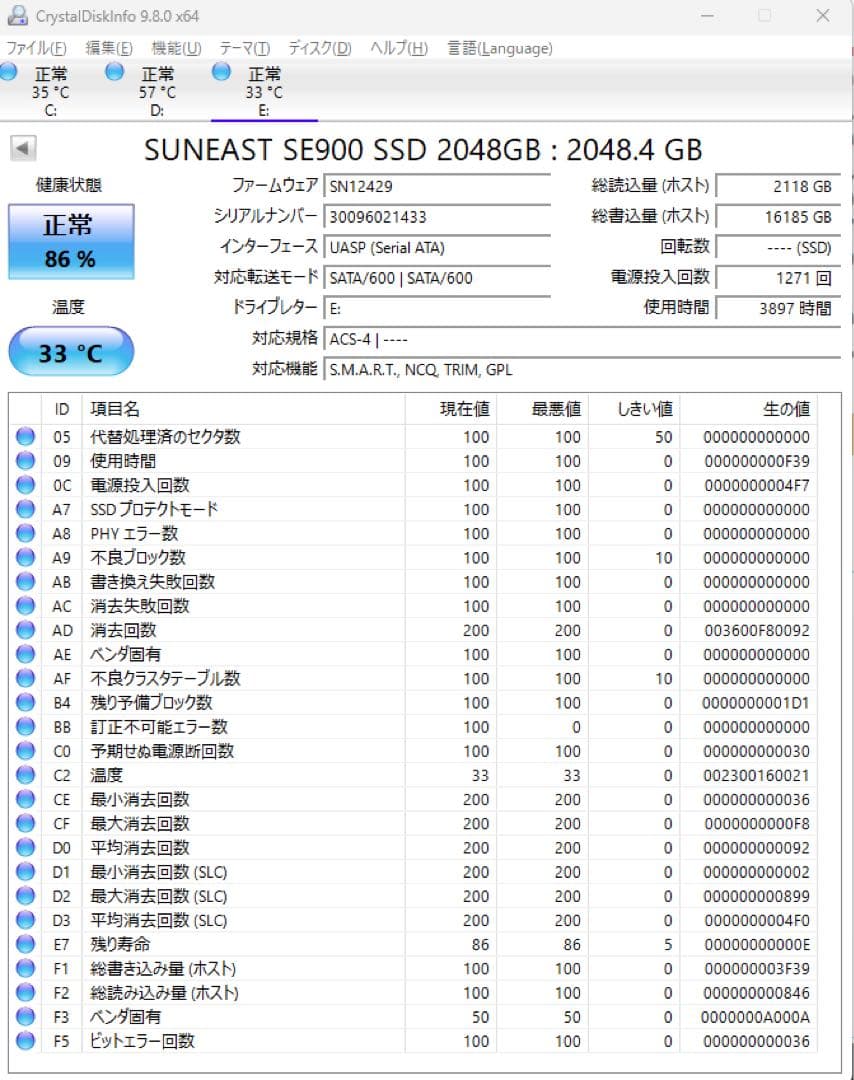Click status orb for ID 09 使用時間

[x=25, y=460]
